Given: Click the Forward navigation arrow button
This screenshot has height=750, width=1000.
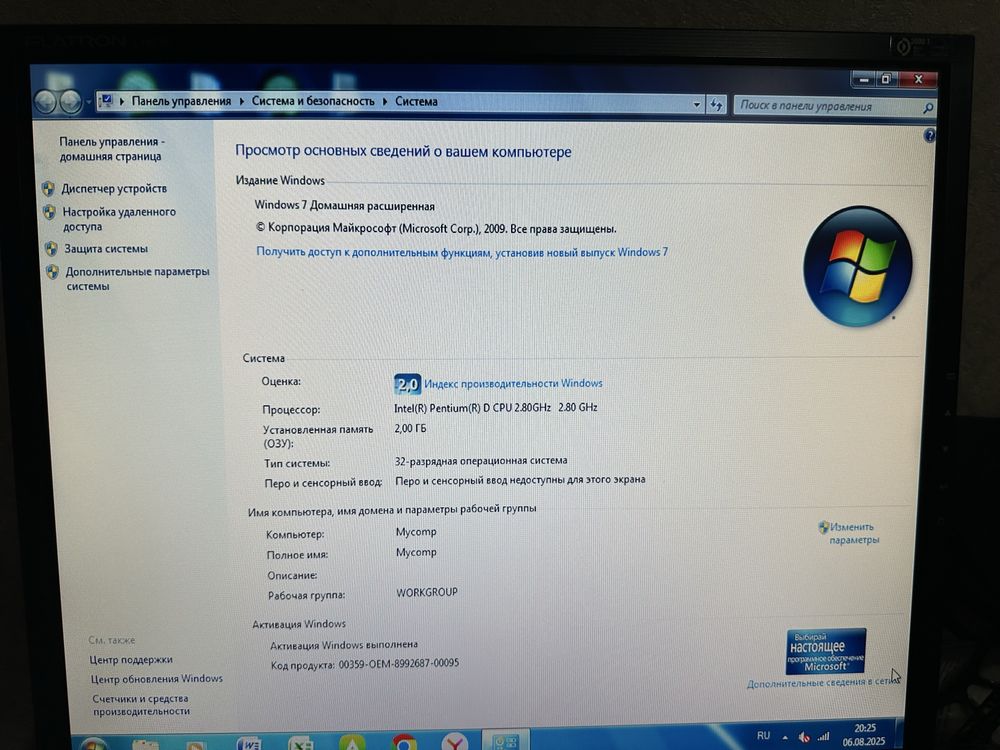Looking at the screenshot, I should 70,102.
